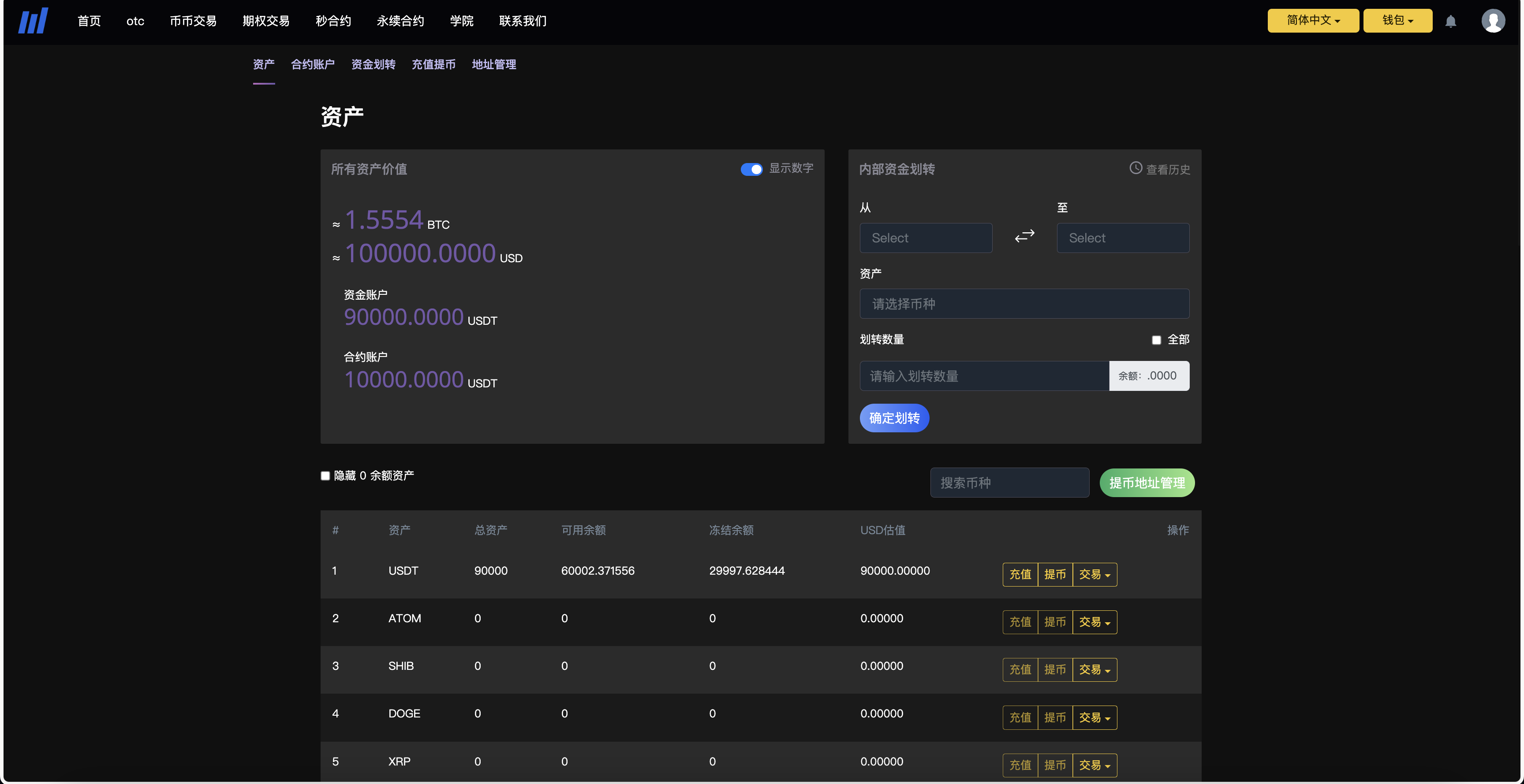Image resolution: width=1524 pixels, height=784 pixels.
Task: Expand 交易 dropdown in SHIB row
Action: pyautogui.click(x=1094, y=670)
